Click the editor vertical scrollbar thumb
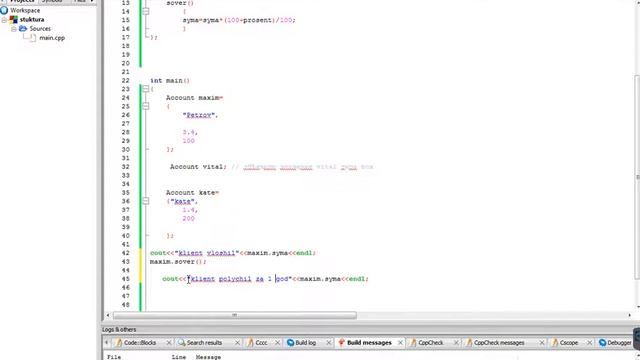 point(638,178)
